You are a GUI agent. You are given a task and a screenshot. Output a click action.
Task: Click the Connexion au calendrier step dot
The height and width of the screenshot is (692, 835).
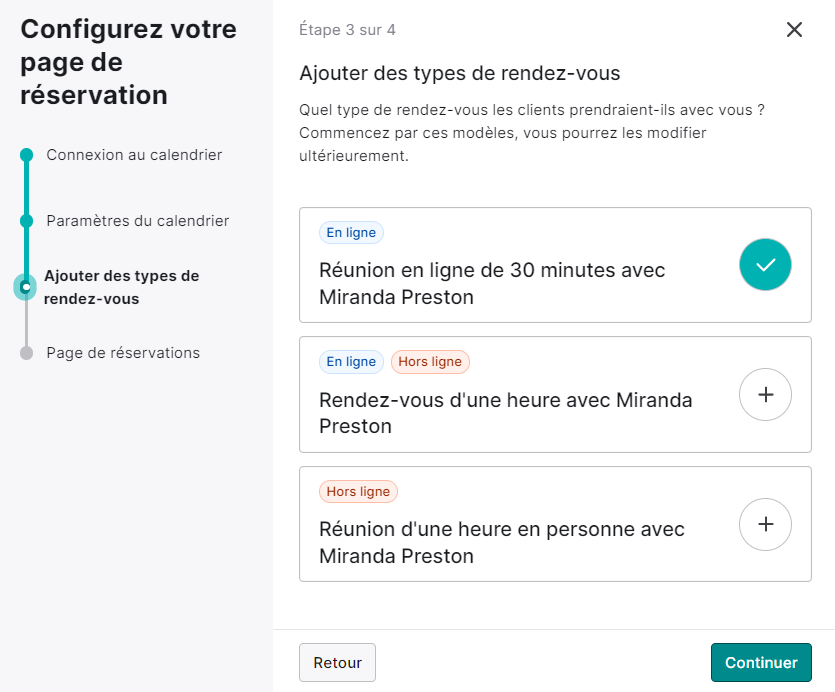[27, 154]
